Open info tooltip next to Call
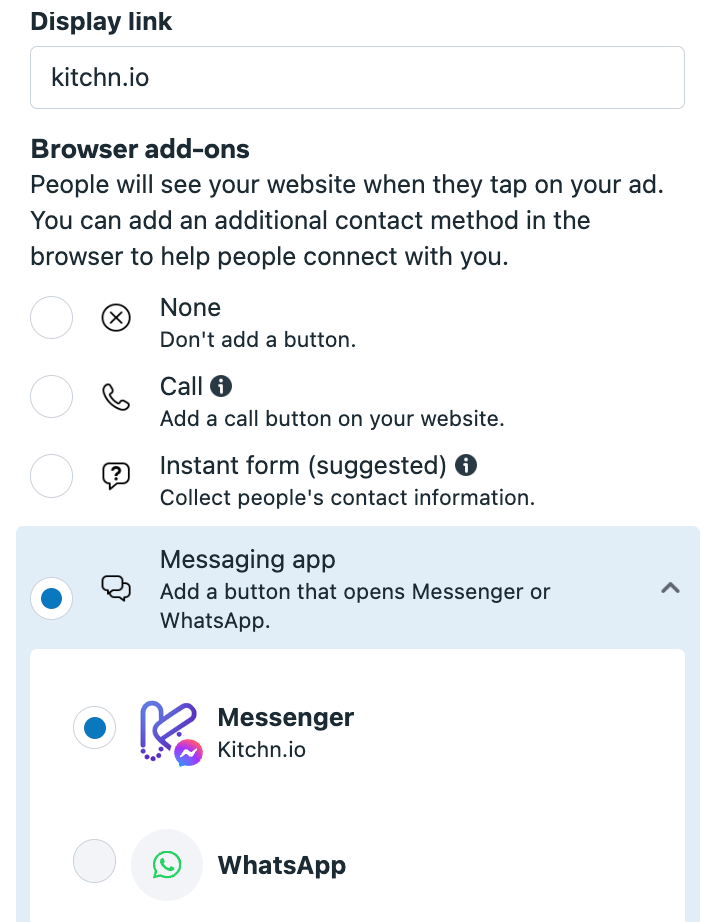This screenshot has height=922, width=713. tap(221, 386)
